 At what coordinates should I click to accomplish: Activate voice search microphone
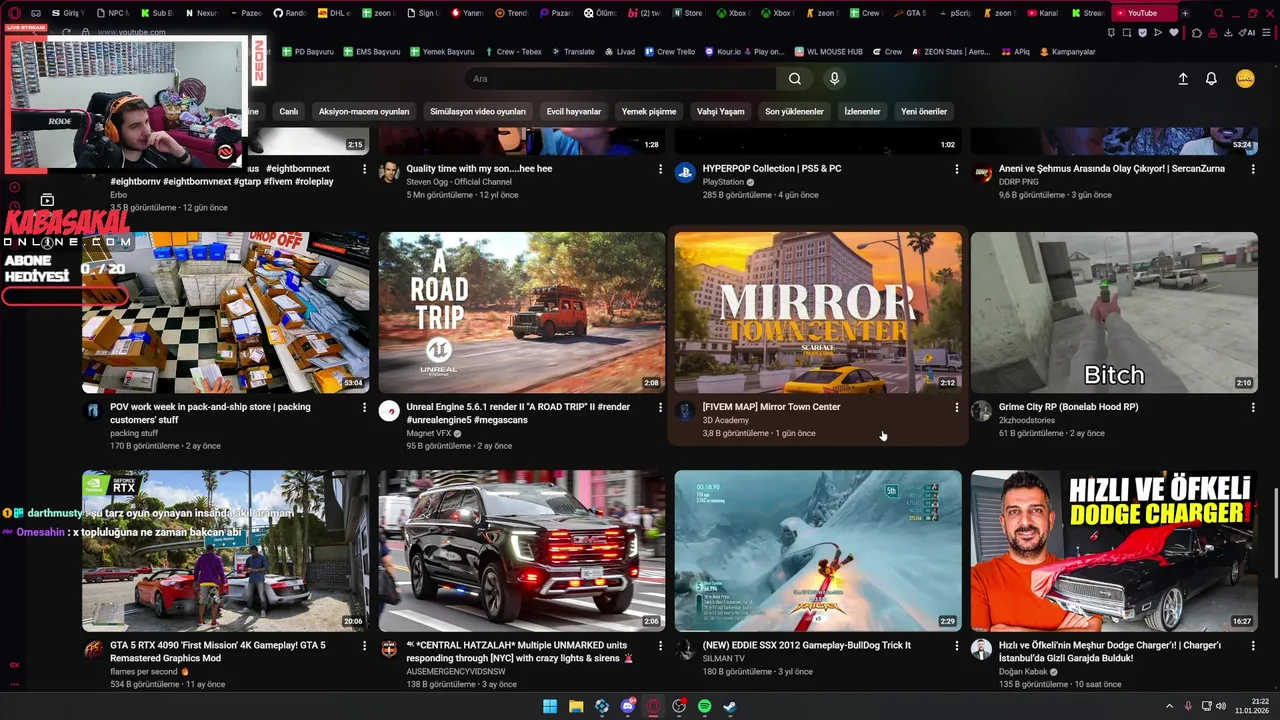click(834, 79)
